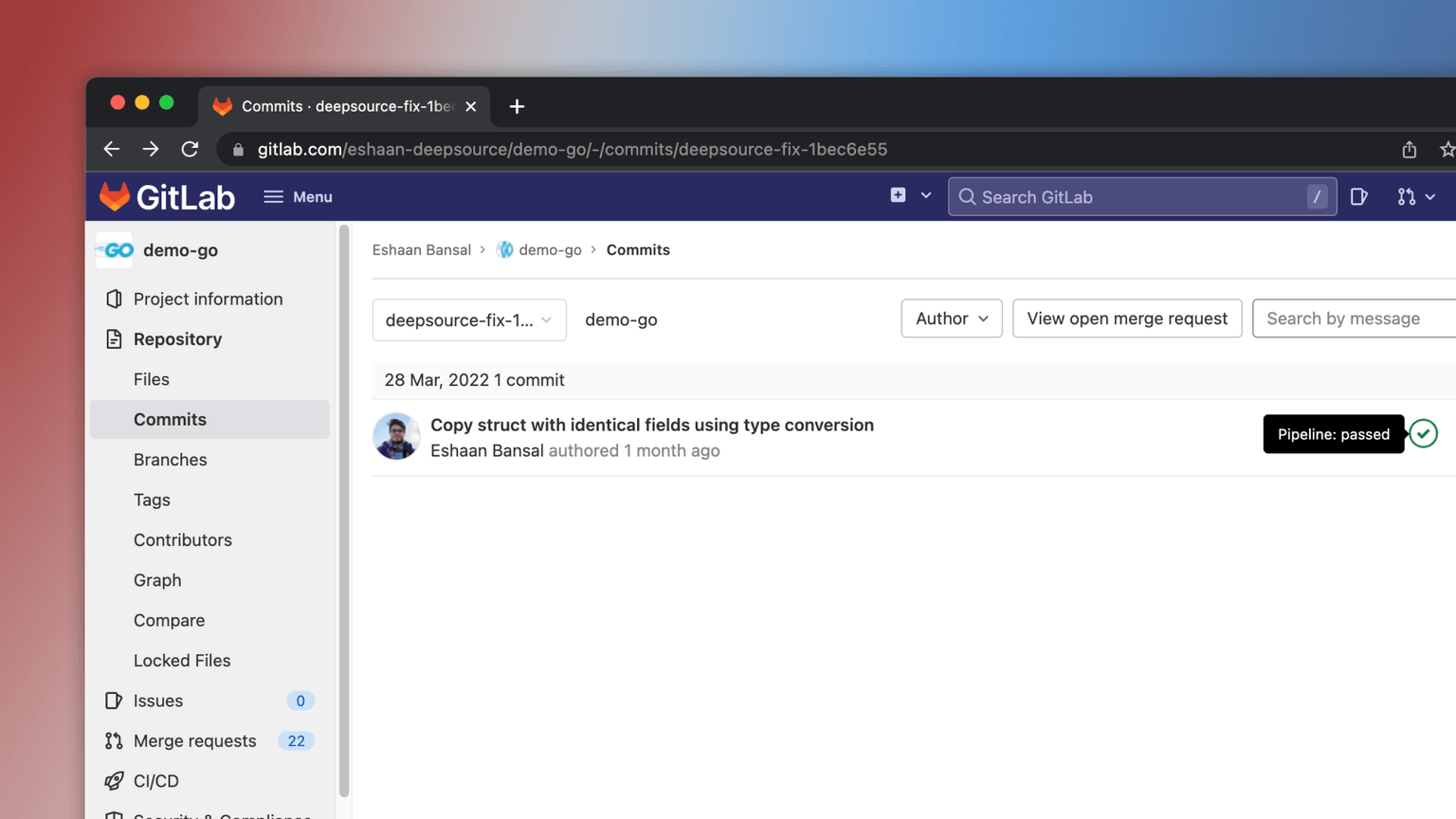Click the Eshaan Bansal breadcrumb

[422, 250]
